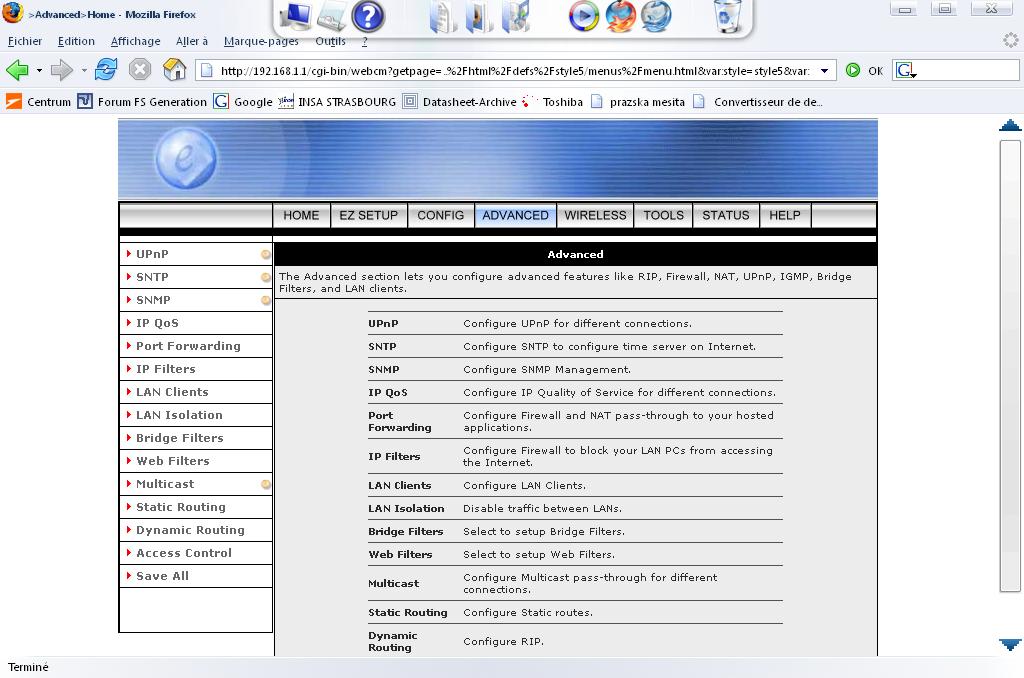
Task: Switch to the EZ SETUP tab
Action: click(x=368, y=216)
